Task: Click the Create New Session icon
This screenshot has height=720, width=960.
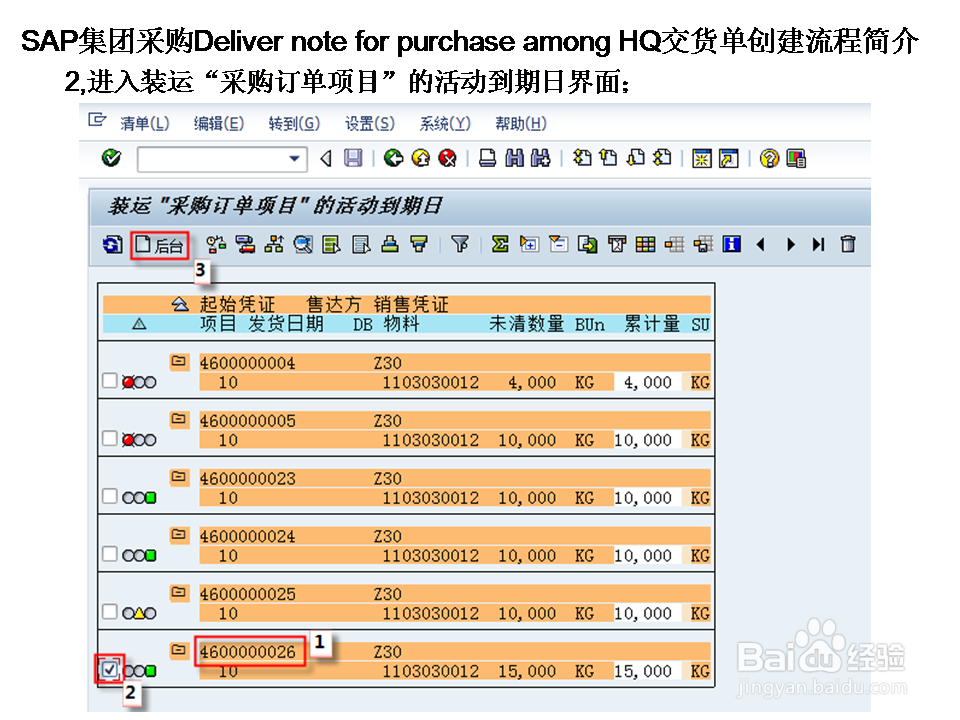Action: [x=702, y=159]
